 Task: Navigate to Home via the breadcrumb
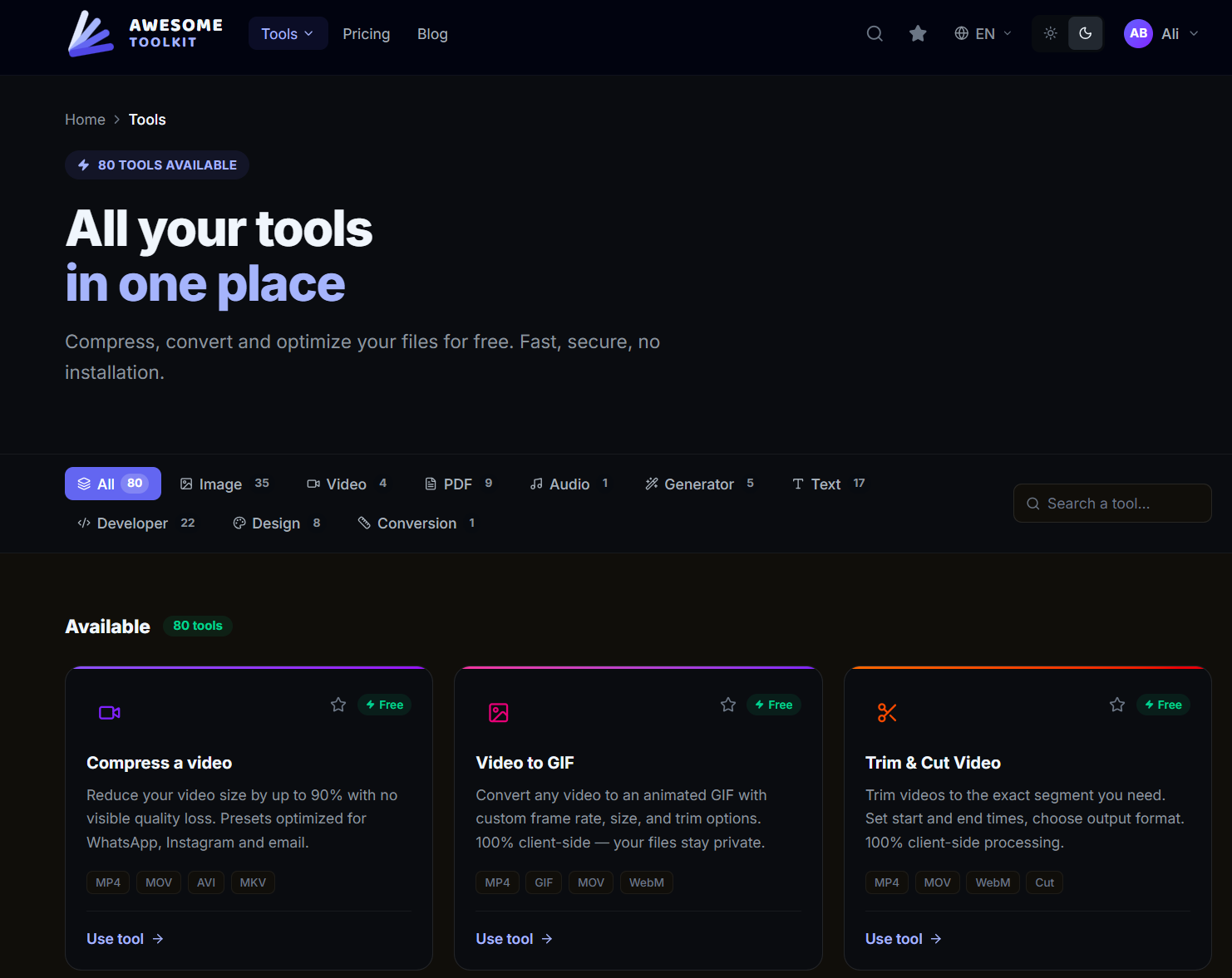click(x=85, y=119)
